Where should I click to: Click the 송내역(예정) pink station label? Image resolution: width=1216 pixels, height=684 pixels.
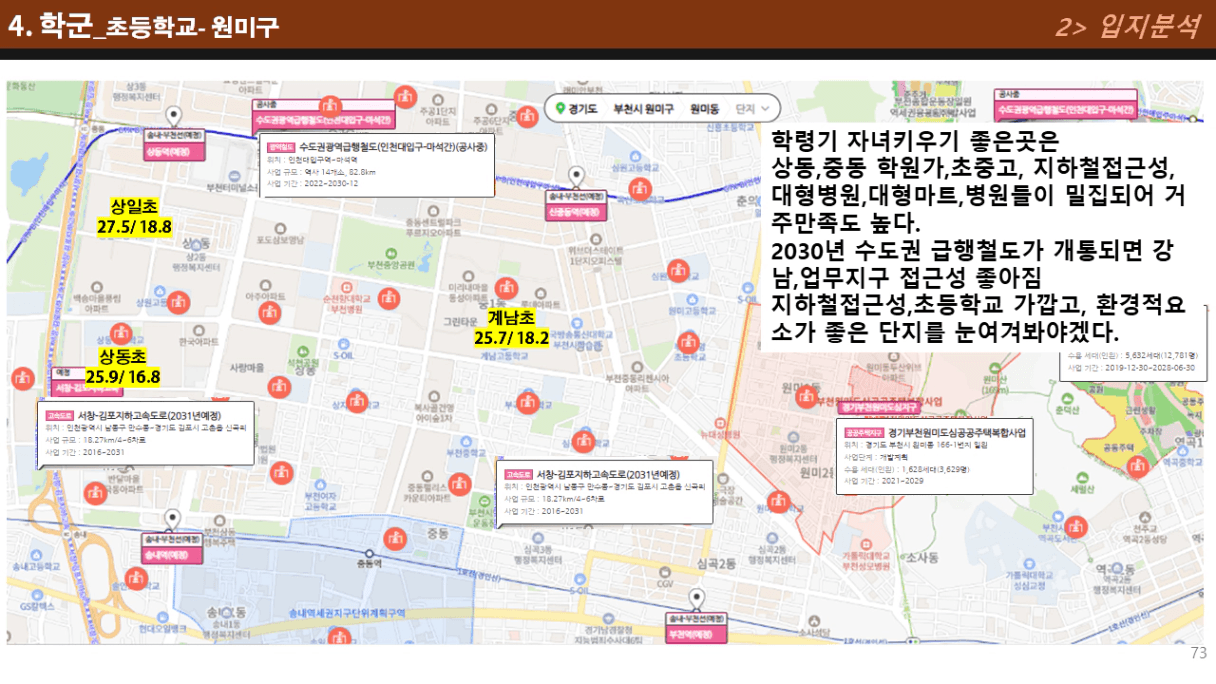tap(172, 555)
